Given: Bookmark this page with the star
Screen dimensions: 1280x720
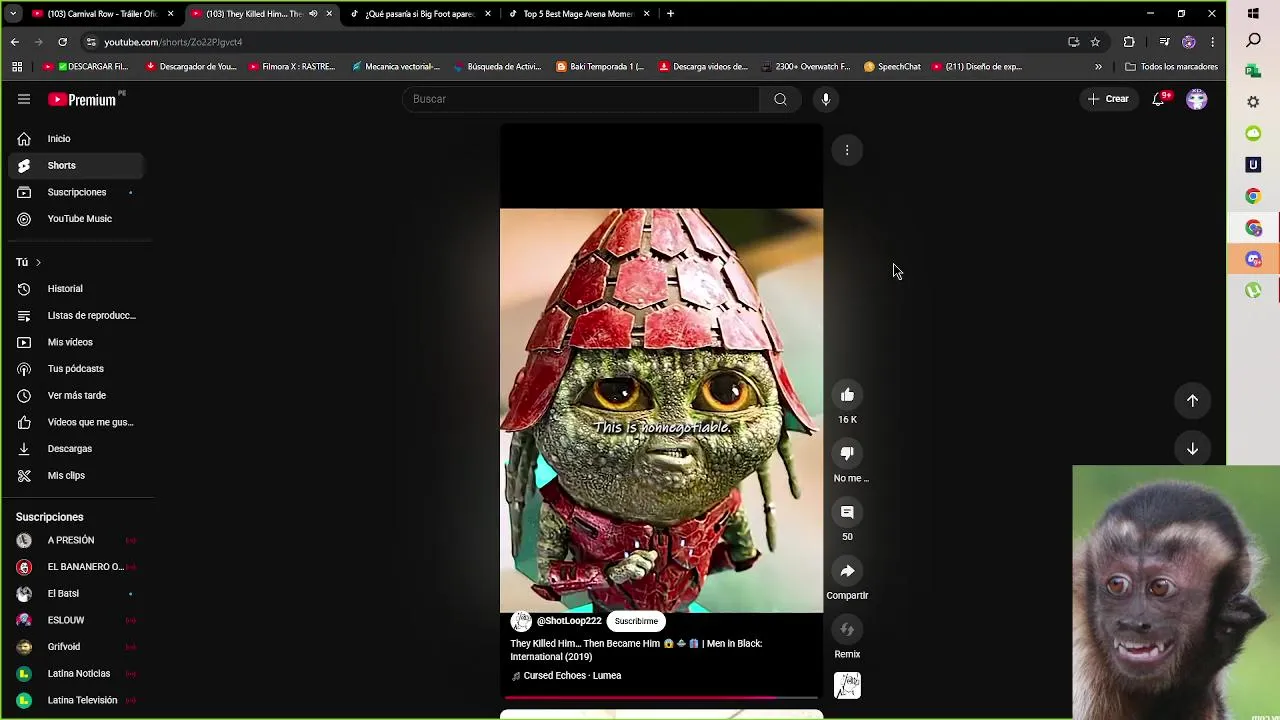Looking at the screenshot, I should 1095,42.
